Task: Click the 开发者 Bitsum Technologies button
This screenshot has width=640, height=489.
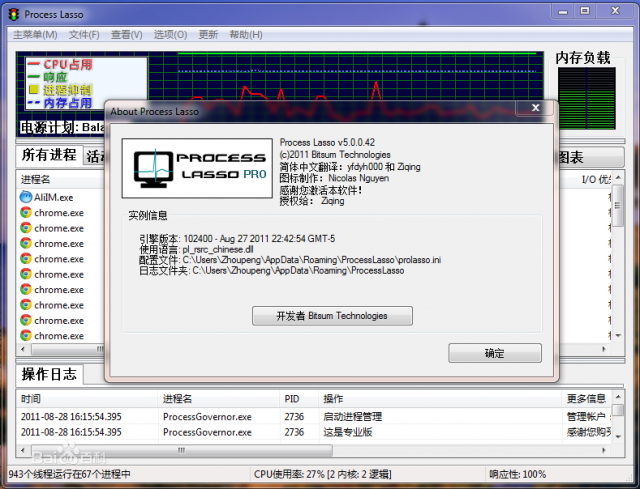Action: click(331, 315)
